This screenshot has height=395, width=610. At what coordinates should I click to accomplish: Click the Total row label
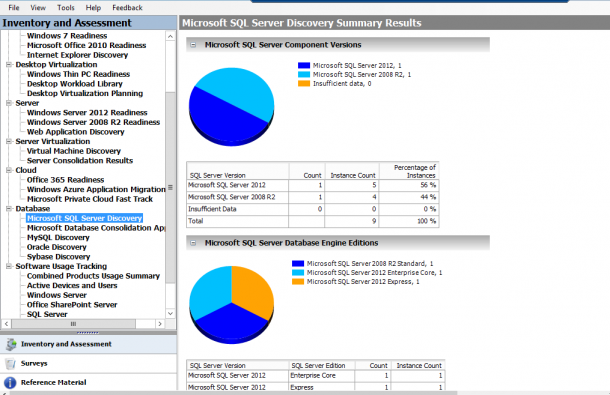tap(195, 221)
